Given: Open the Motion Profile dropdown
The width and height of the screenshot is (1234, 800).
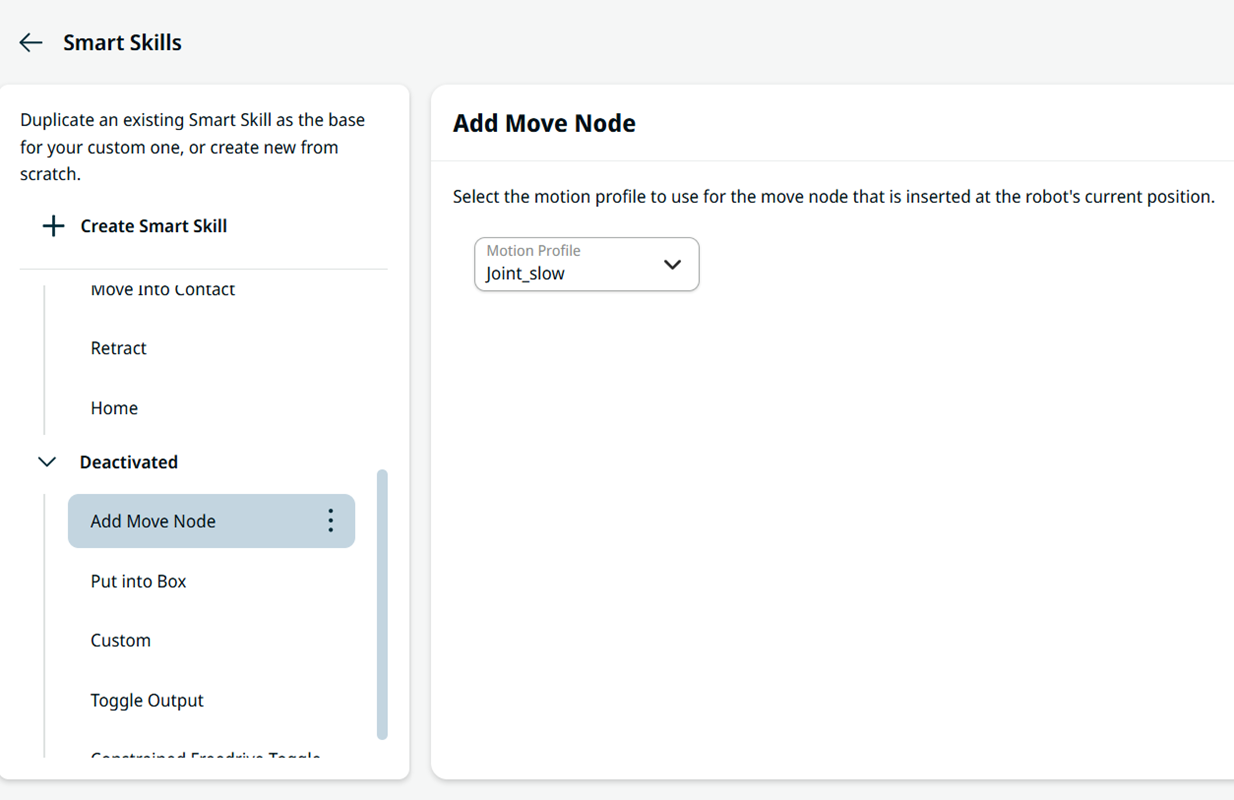Looking at the screenshot, I should coord(586,264).
